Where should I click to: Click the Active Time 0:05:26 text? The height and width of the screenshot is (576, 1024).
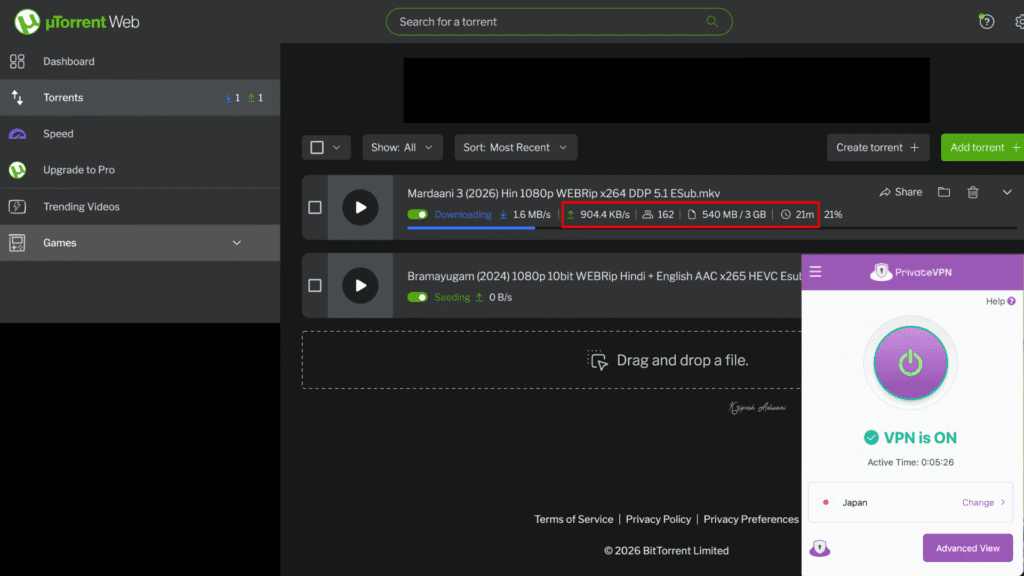coord(910,462)
